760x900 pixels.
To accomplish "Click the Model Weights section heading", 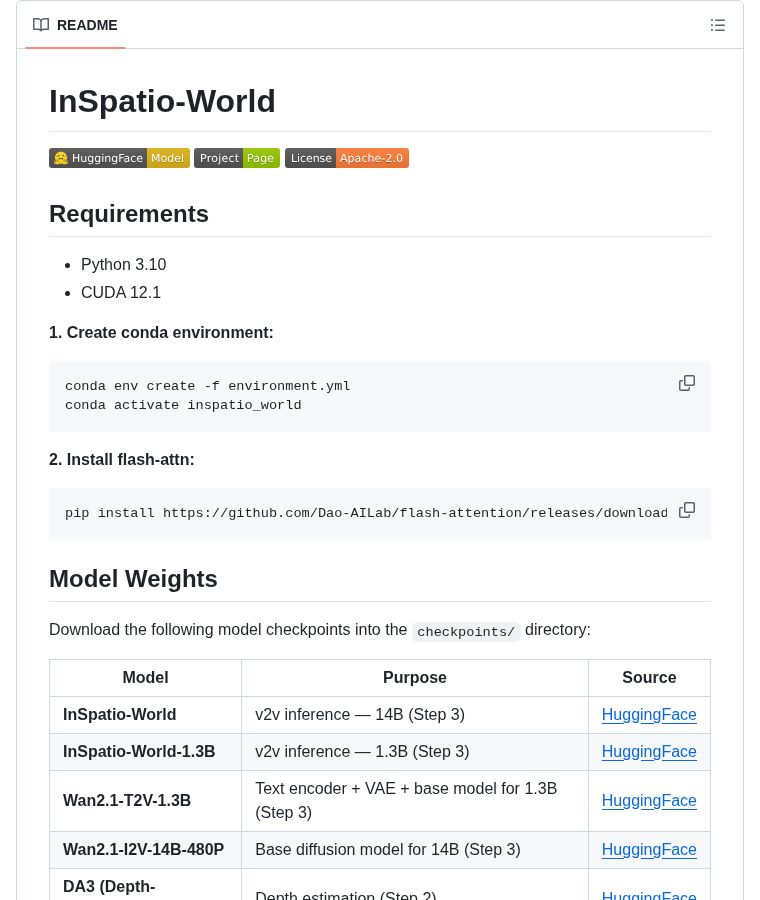I will tap(133, 579).
